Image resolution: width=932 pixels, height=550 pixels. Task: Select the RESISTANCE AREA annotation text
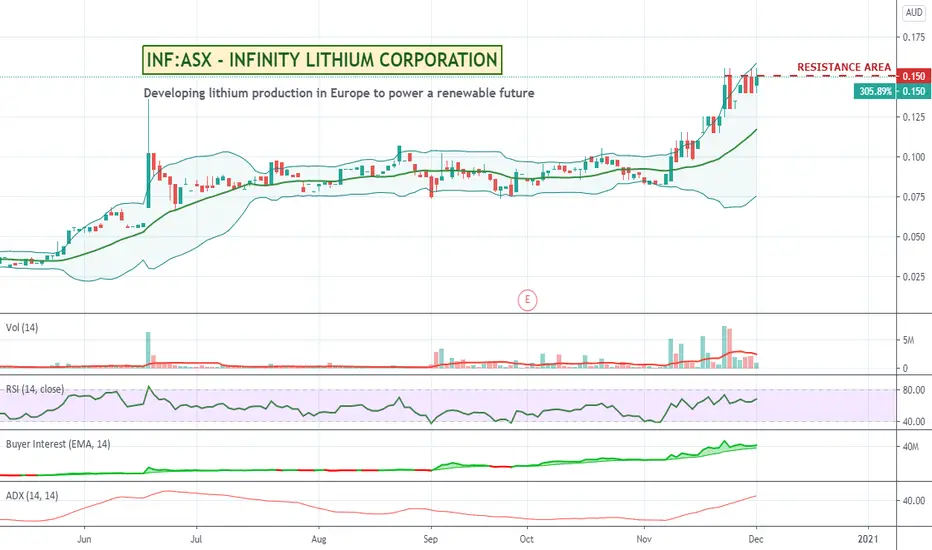pyautogui.click(x=844, y=67)
